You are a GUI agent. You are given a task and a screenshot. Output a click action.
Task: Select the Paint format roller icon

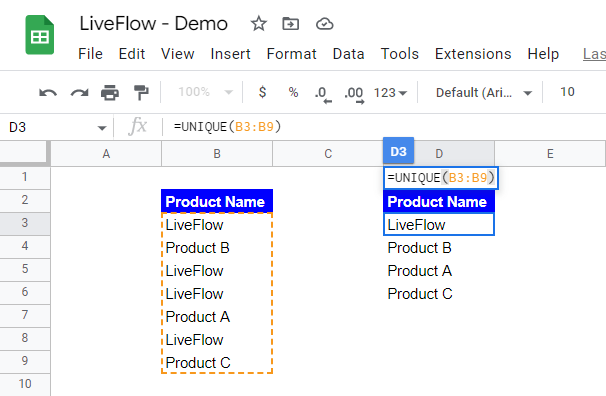(141, 93)
